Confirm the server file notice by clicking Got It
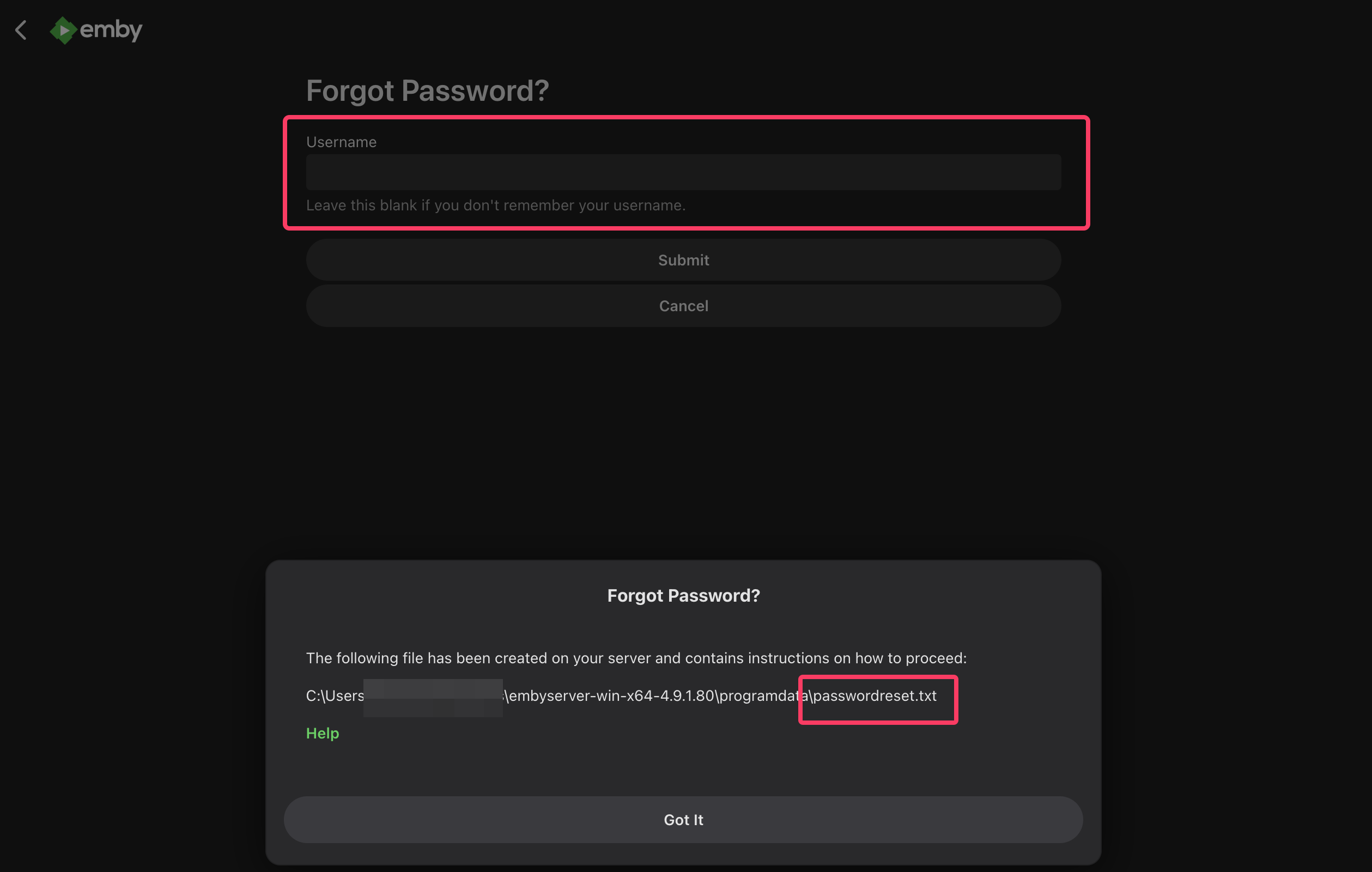This screenshot has width=1372, height=872. (683, 820)
